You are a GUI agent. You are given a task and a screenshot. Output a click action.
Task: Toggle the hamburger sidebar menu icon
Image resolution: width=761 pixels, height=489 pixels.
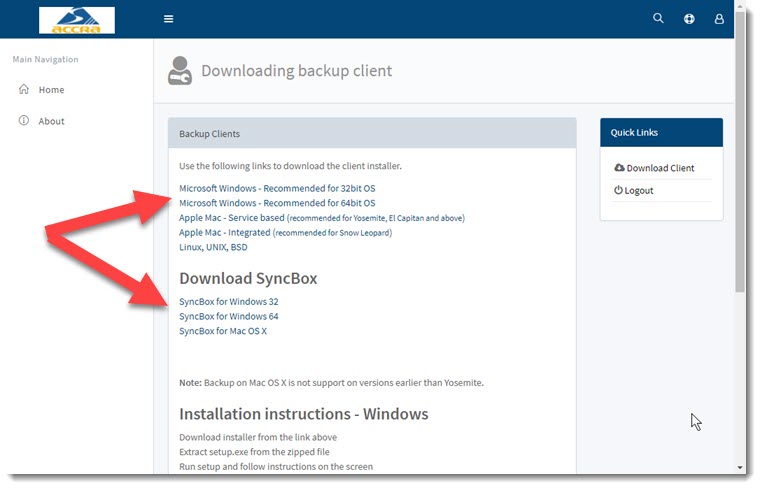click(x=168, y=19)
